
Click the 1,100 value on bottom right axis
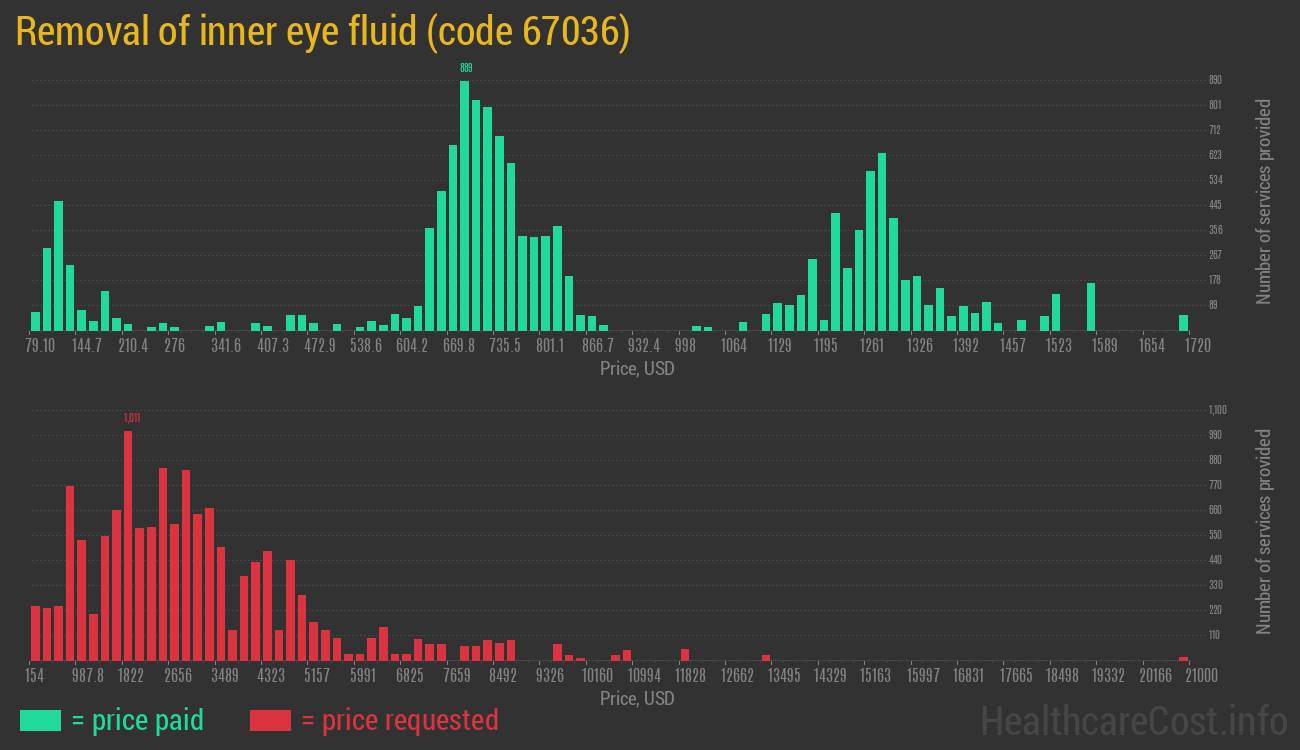coord(1216,409)
